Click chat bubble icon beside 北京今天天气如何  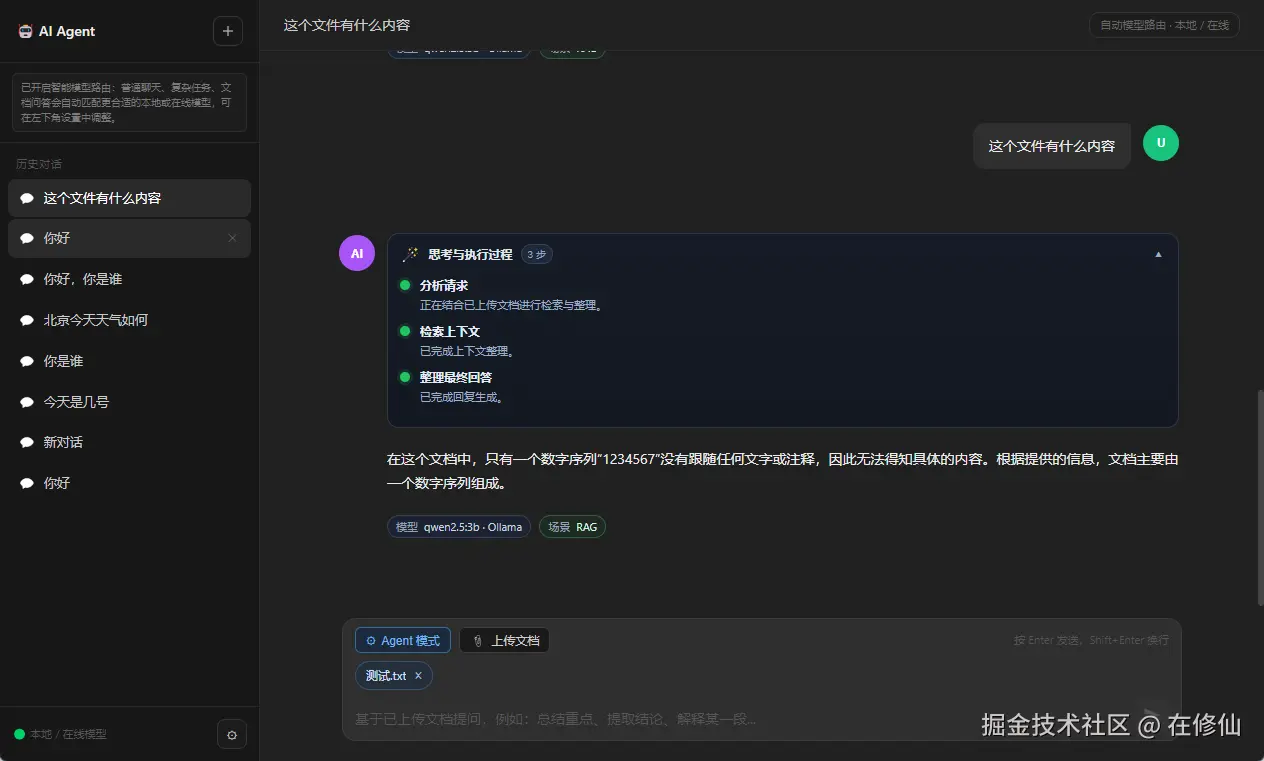tap(27, 320)
